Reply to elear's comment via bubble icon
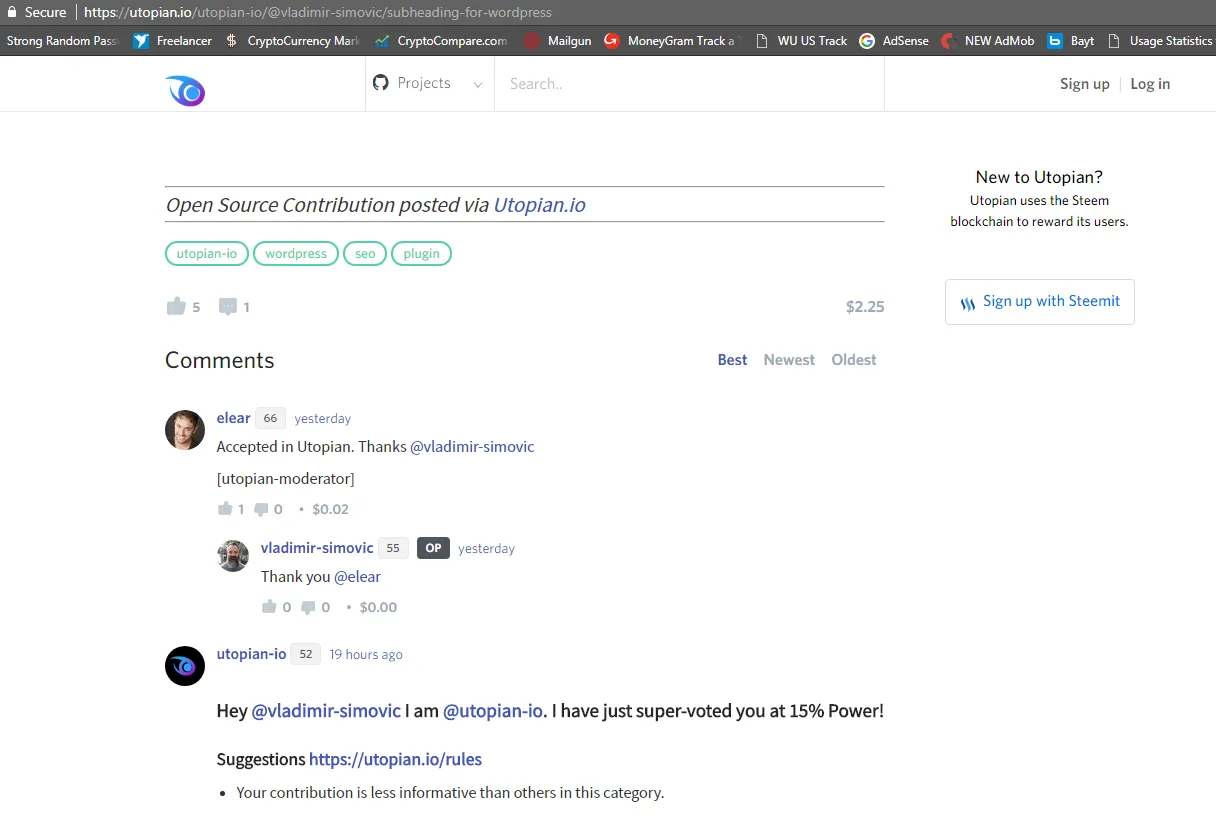 point(262,509)
